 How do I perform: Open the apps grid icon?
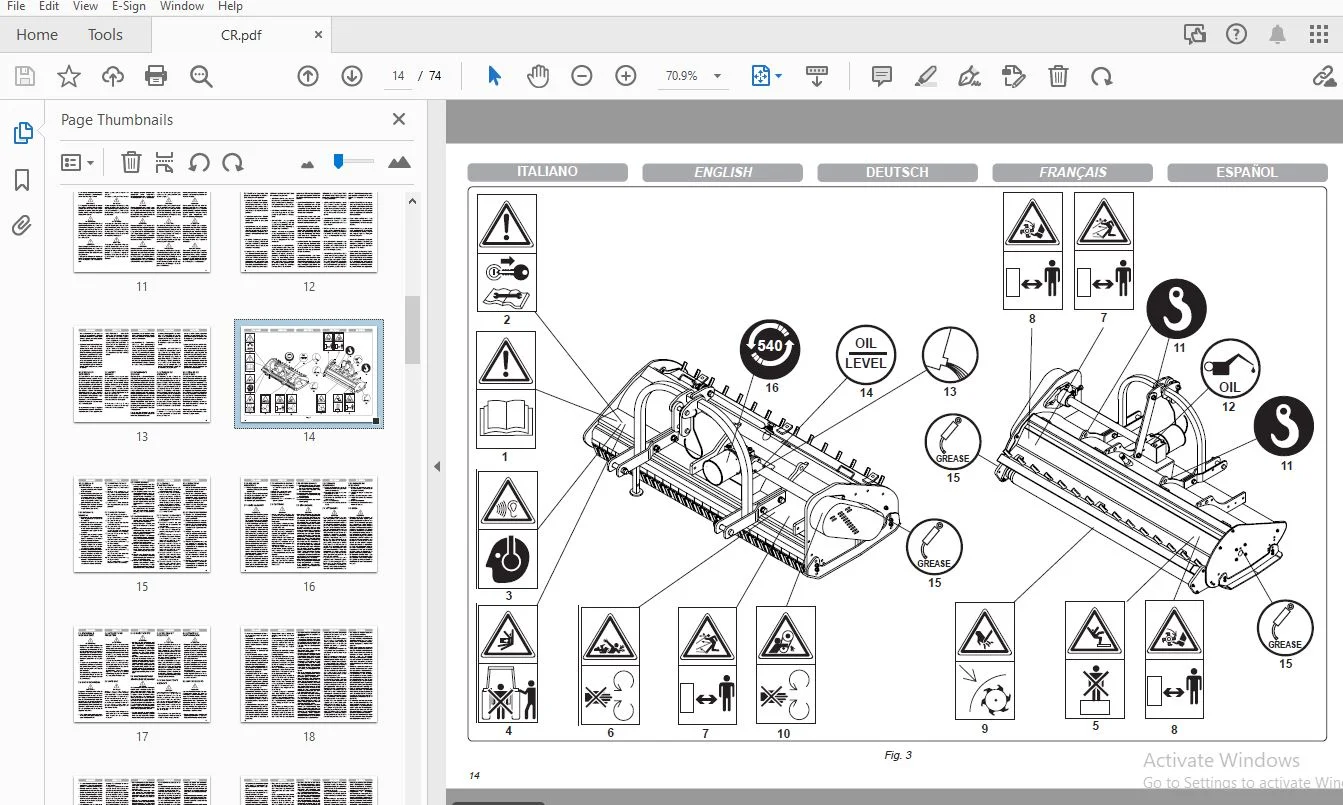[x=1319, y=34]
